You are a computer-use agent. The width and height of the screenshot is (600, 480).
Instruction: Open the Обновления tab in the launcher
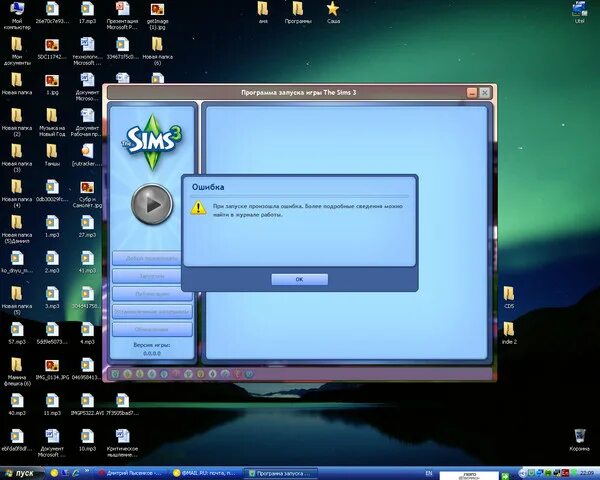point(152,329)
